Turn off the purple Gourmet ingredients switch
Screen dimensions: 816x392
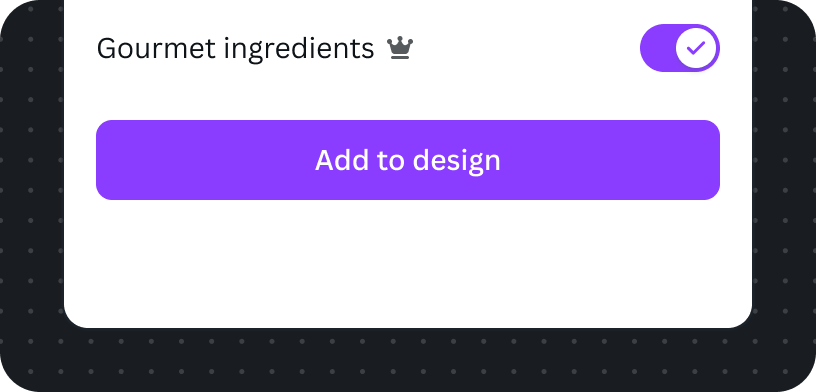point(680,48)
